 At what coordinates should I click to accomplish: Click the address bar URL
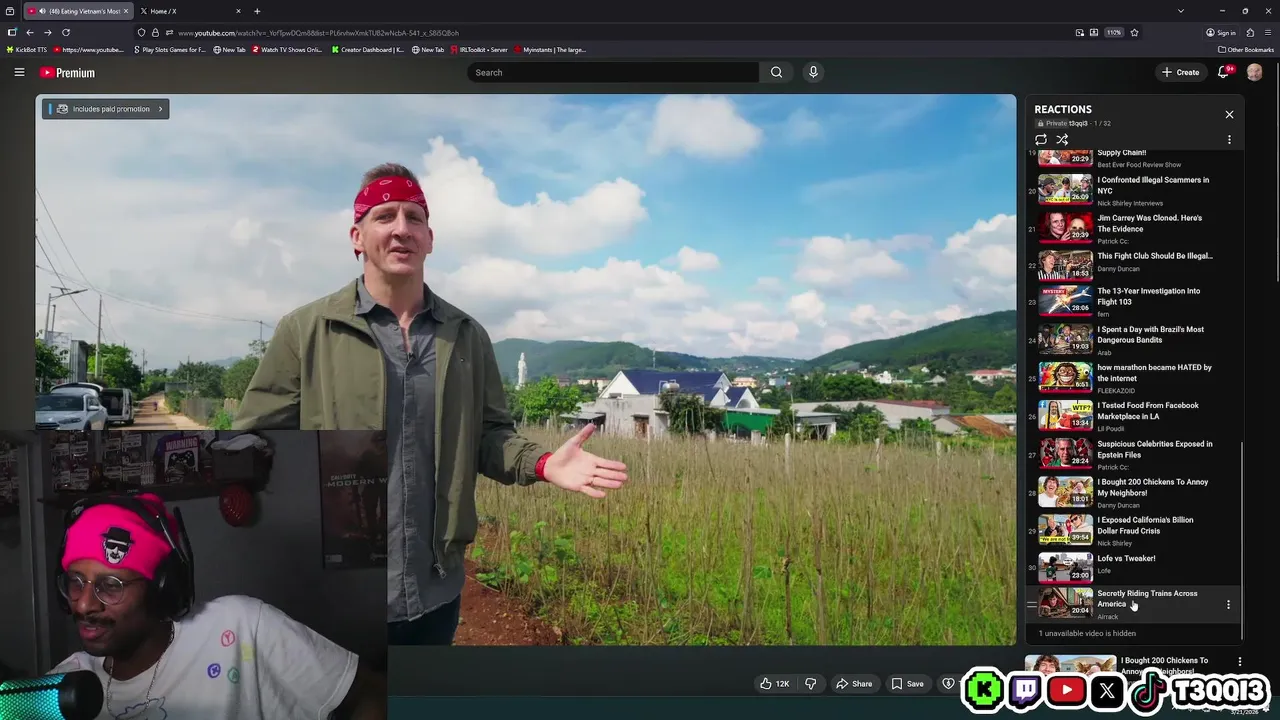(318, 32)
